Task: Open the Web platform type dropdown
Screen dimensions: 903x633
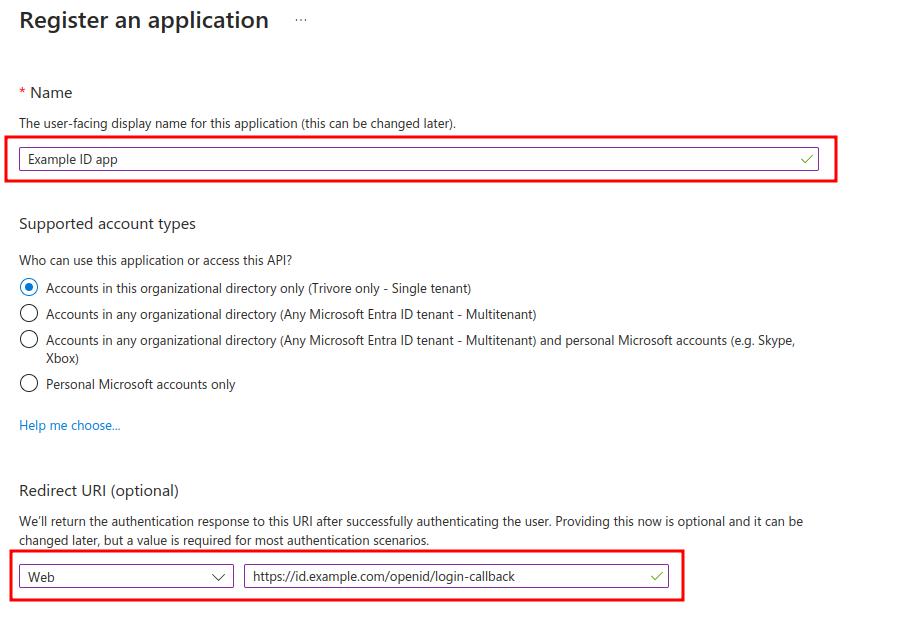Action: pos(125,577)
